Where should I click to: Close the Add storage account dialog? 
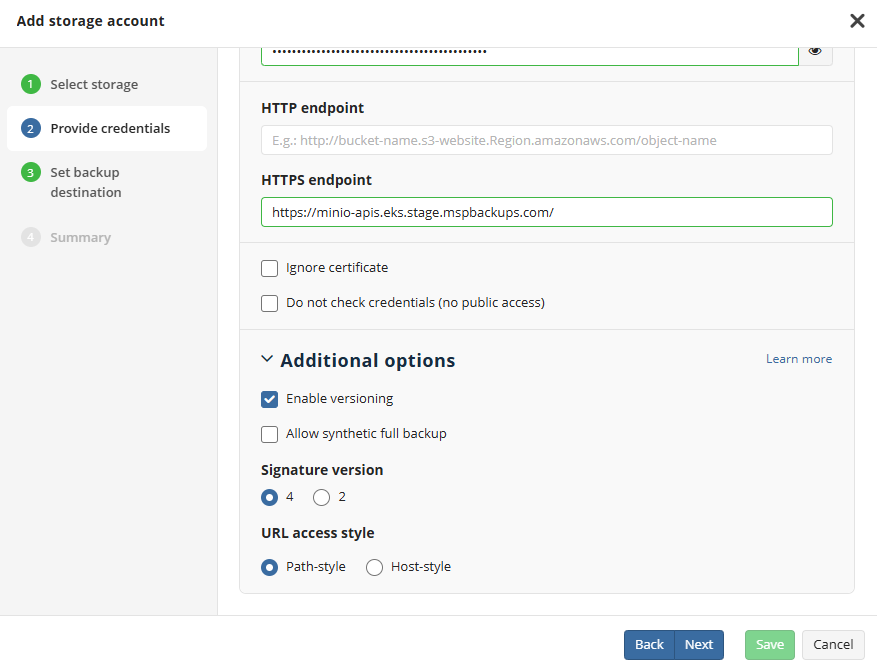pos(856,21)
